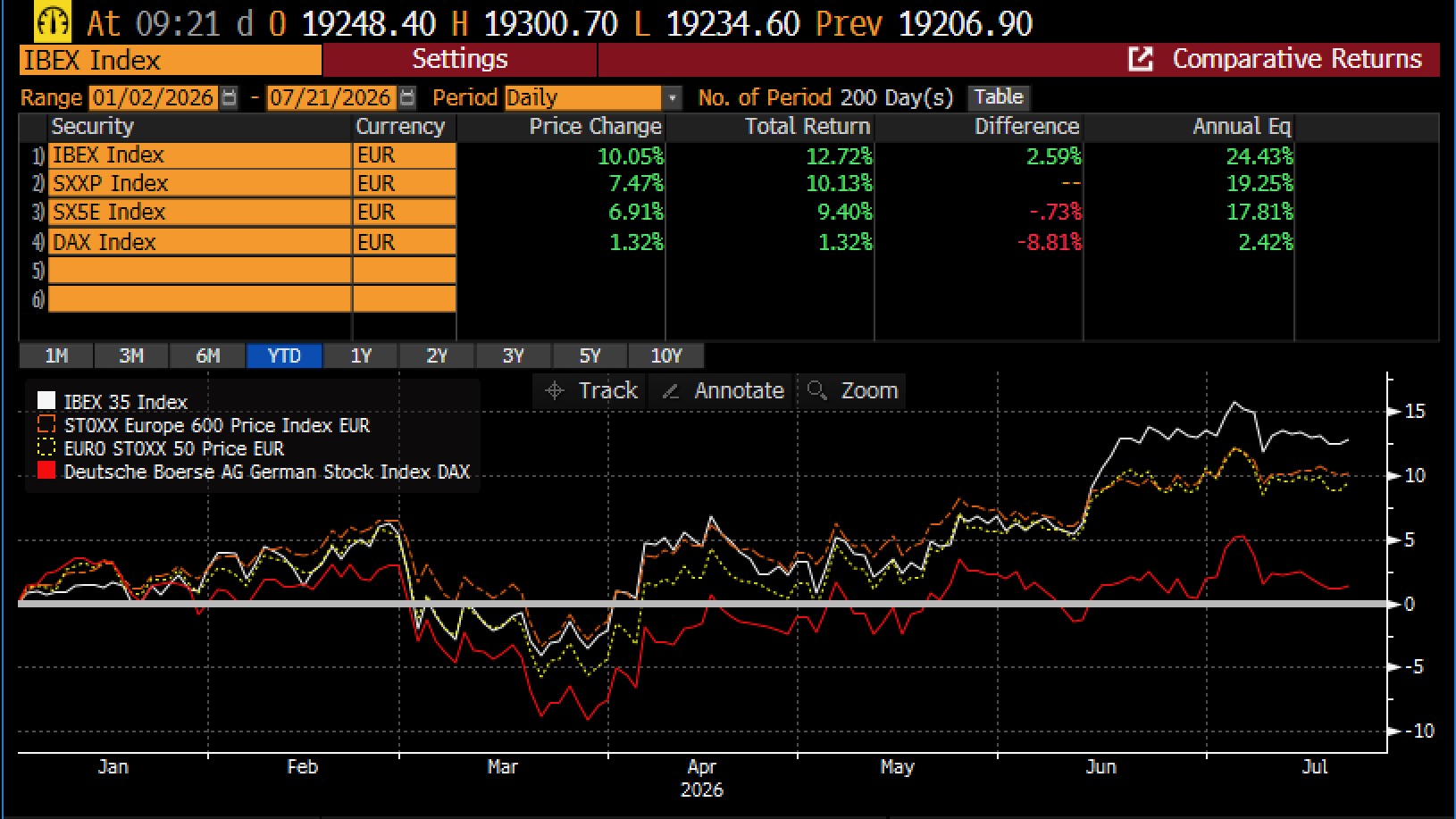1456x819 pixels.
Task: Open the Settings menu
Action: pyautogui.click(x=460, y=60)
